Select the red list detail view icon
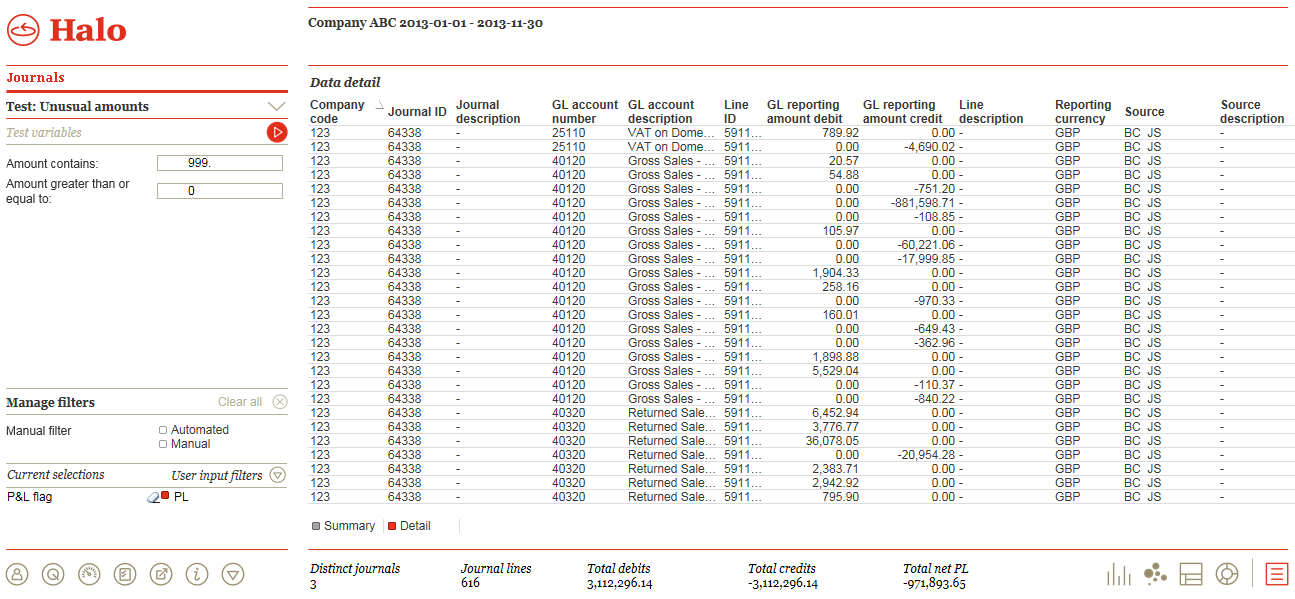The image size is (1295, 599). coord(1277,574)
